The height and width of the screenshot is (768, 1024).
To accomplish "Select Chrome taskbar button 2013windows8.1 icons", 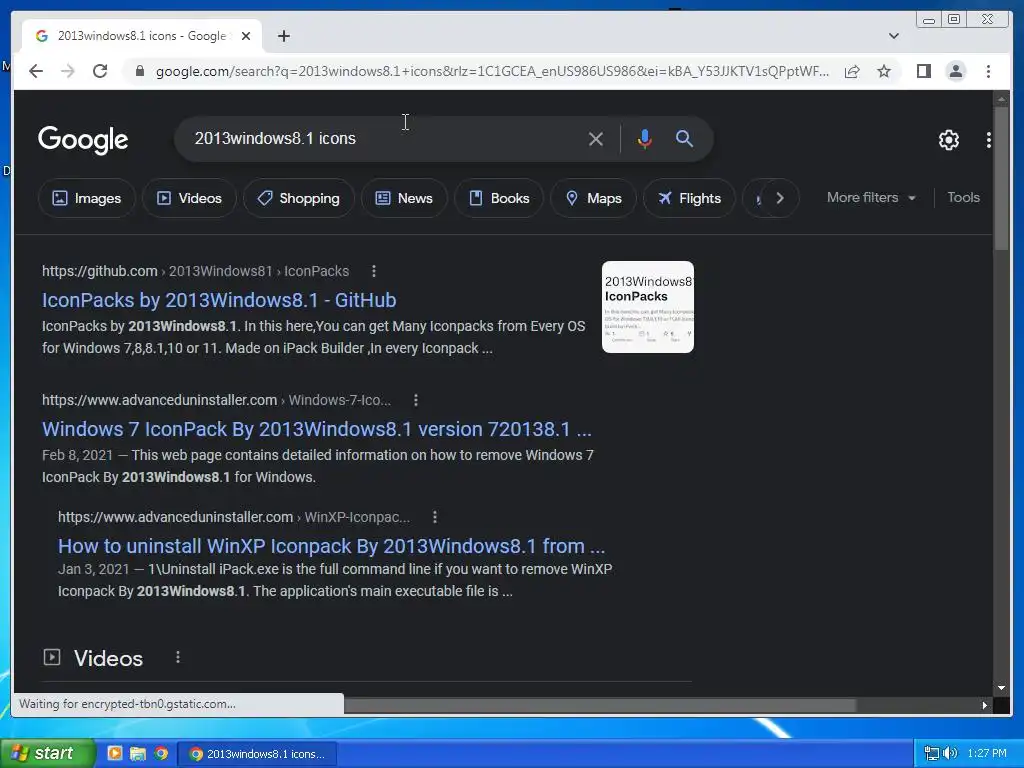I will (256, 754).
